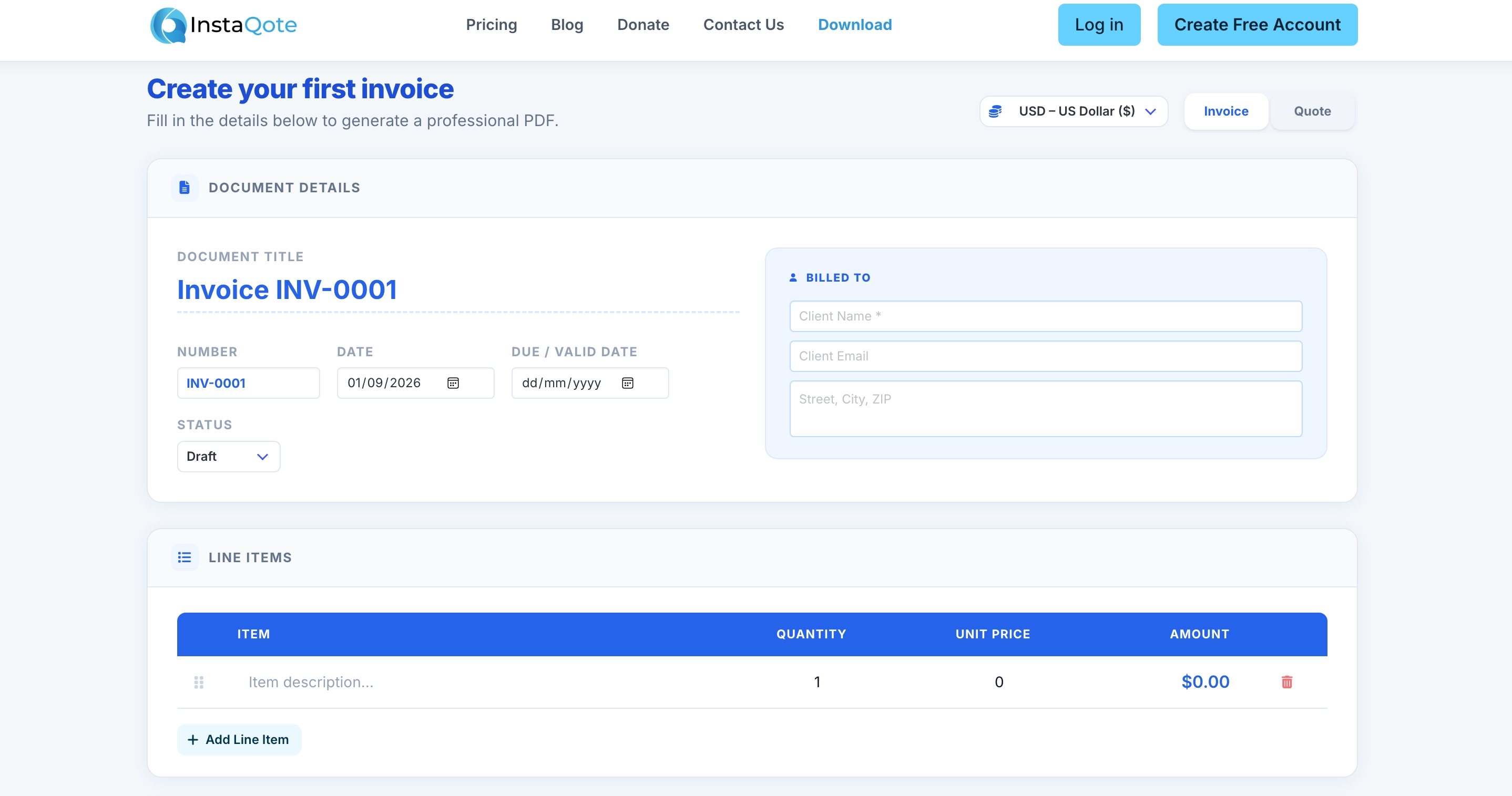Click the line item unit price value
This screenshot has width=1512, height=796.
998,681
